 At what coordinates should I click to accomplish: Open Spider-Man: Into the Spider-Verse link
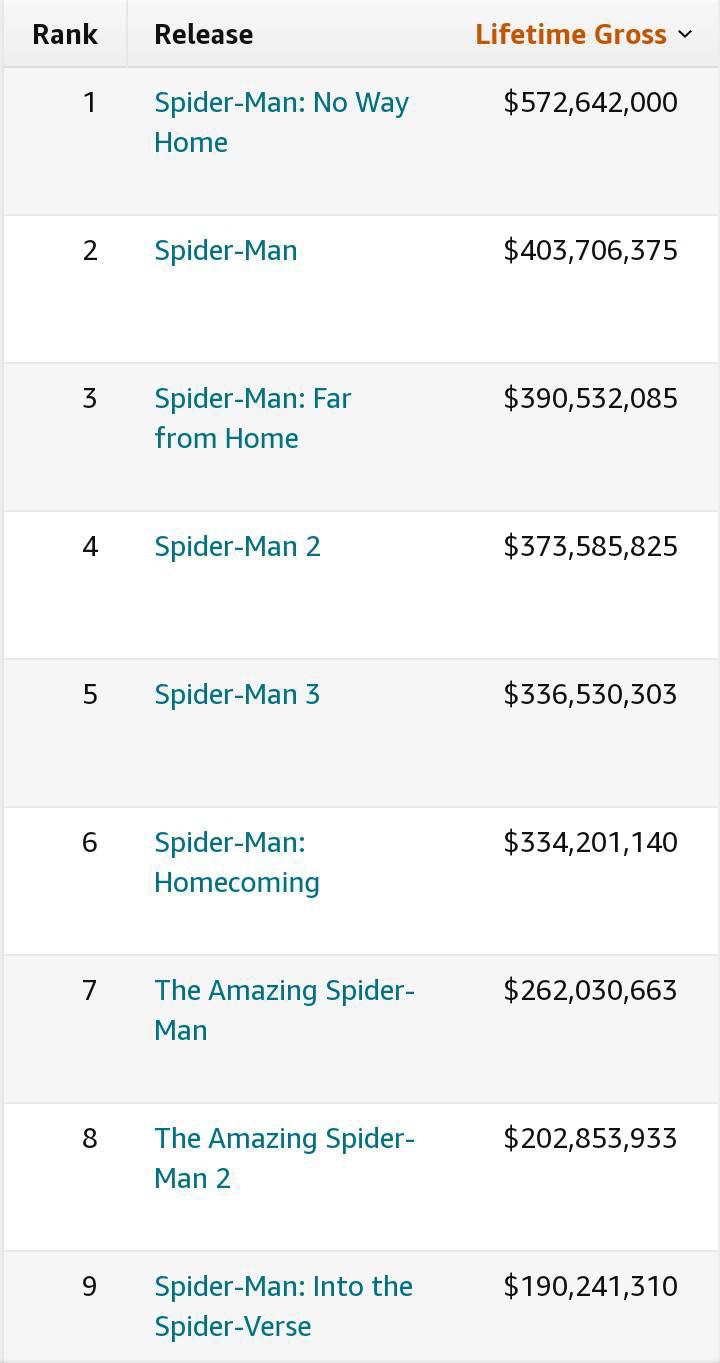tap(283, 1306)
